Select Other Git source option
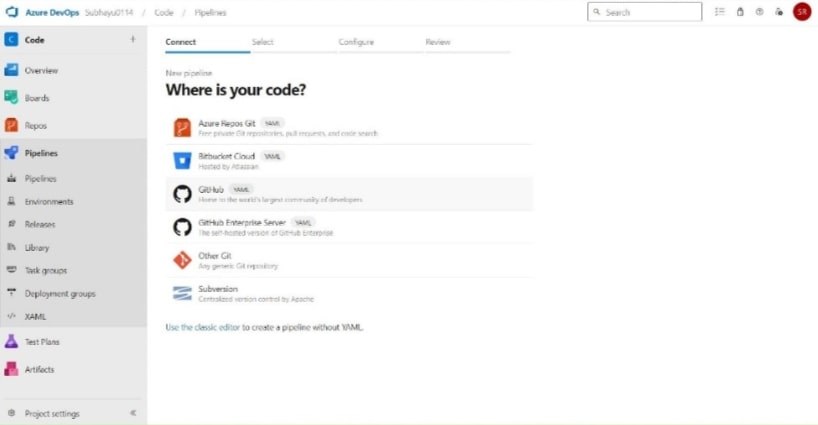The height and width of the screenshot is (425, 818). [x=349, y=260]
